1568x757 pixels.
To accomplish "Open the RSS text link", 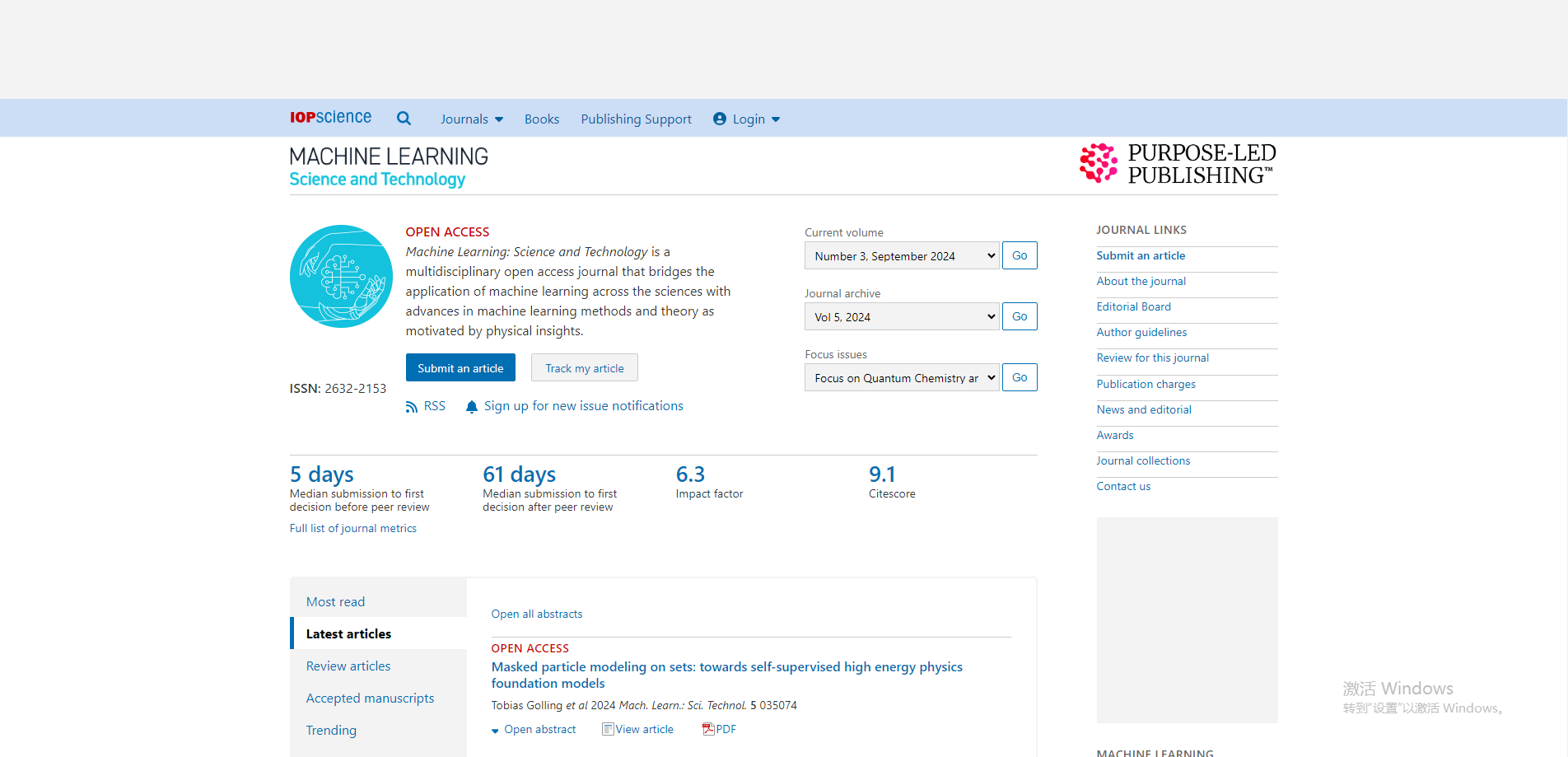I will pos(435,406).
